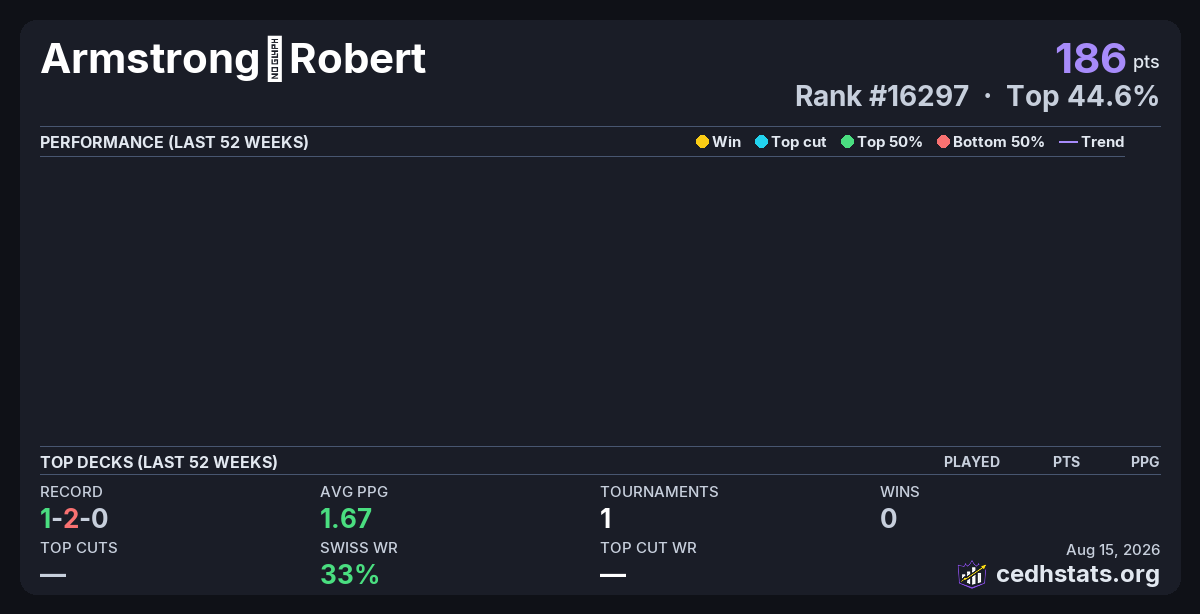Click the cedhstats.org logo icon
This screenshot has height=614, width=1200.
click(972, 574)
